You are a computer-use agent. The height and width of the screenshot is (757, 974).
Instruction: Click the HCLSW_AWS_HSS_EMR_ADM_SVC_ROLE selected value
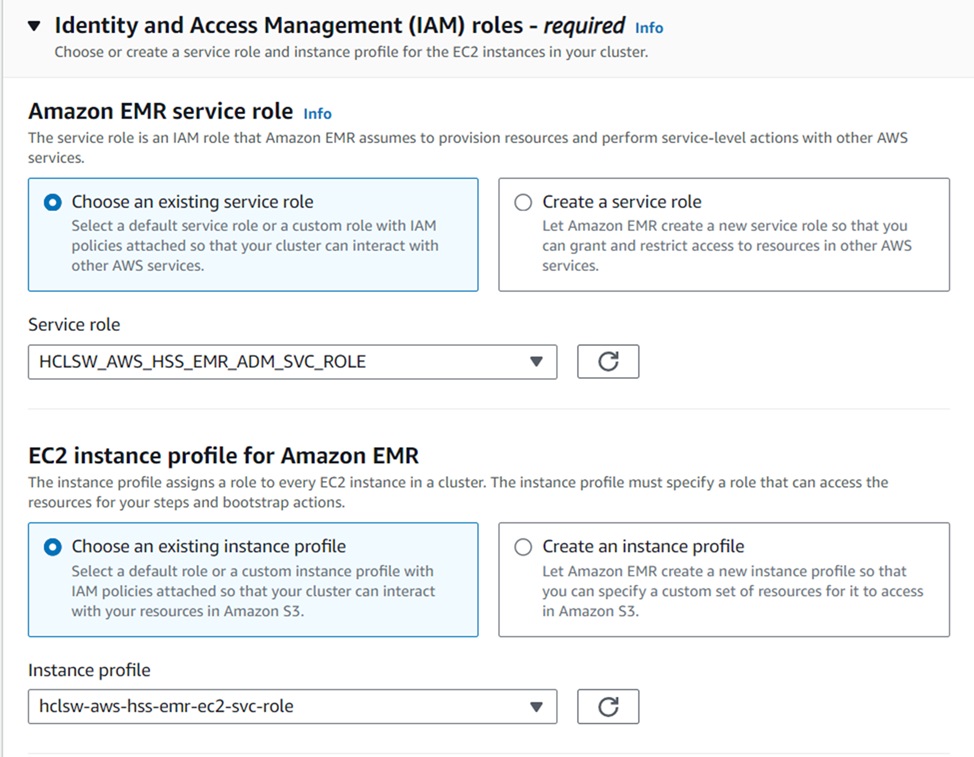coord(203,362)
